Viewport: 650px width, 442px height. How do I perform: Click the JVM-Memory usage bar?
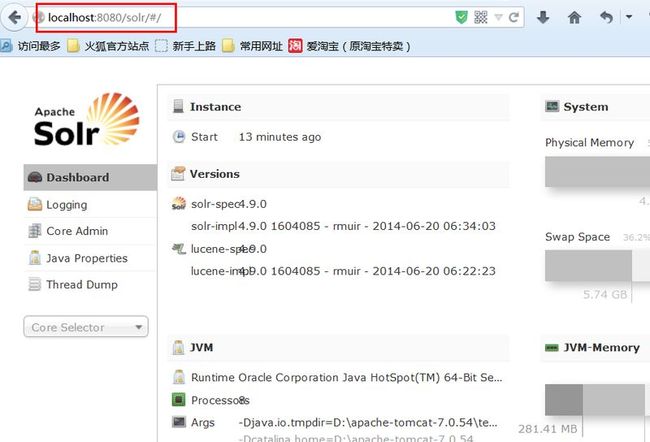click(x=595, y=400)
